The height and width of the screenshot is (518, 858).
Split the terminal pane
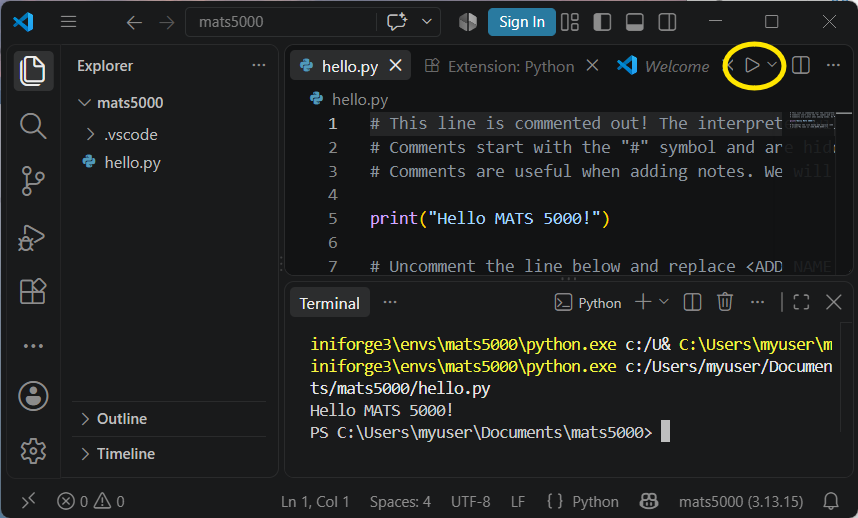click(692, 302)
